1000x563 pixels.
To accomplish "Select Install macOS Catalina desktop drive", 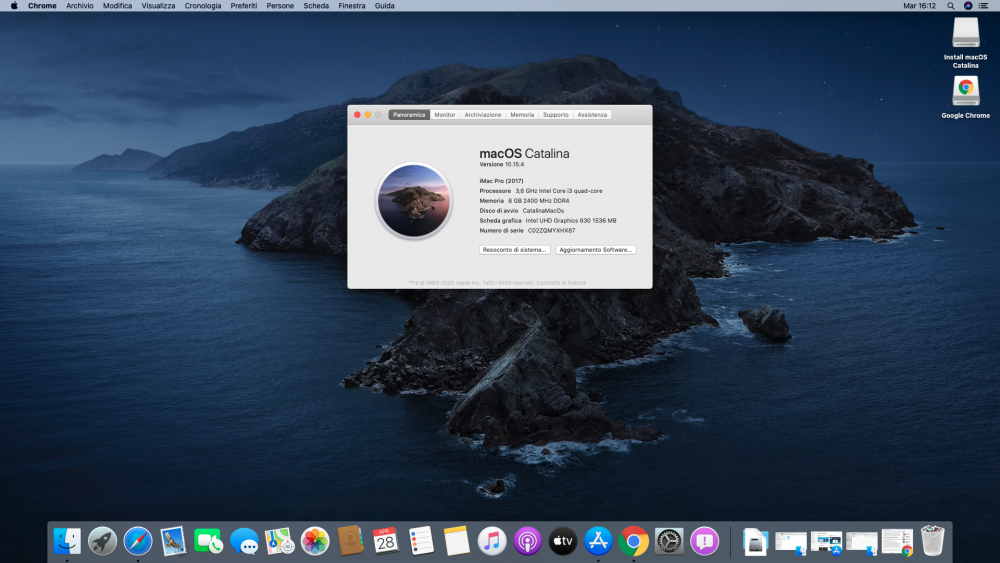I will (x=966, y=42).
